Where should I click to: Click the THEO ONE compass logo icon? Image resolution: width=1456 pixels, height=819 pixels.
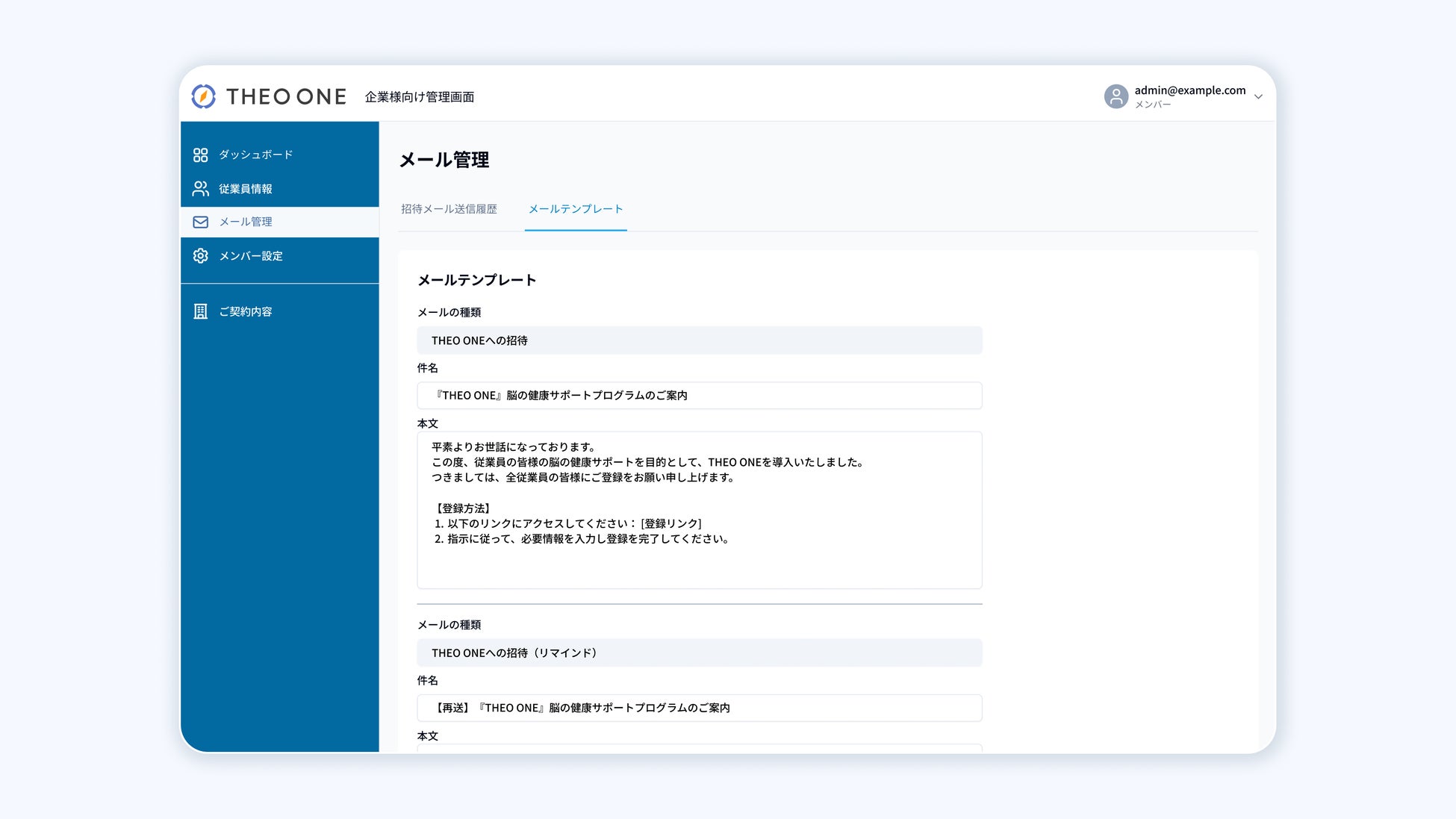203,96
